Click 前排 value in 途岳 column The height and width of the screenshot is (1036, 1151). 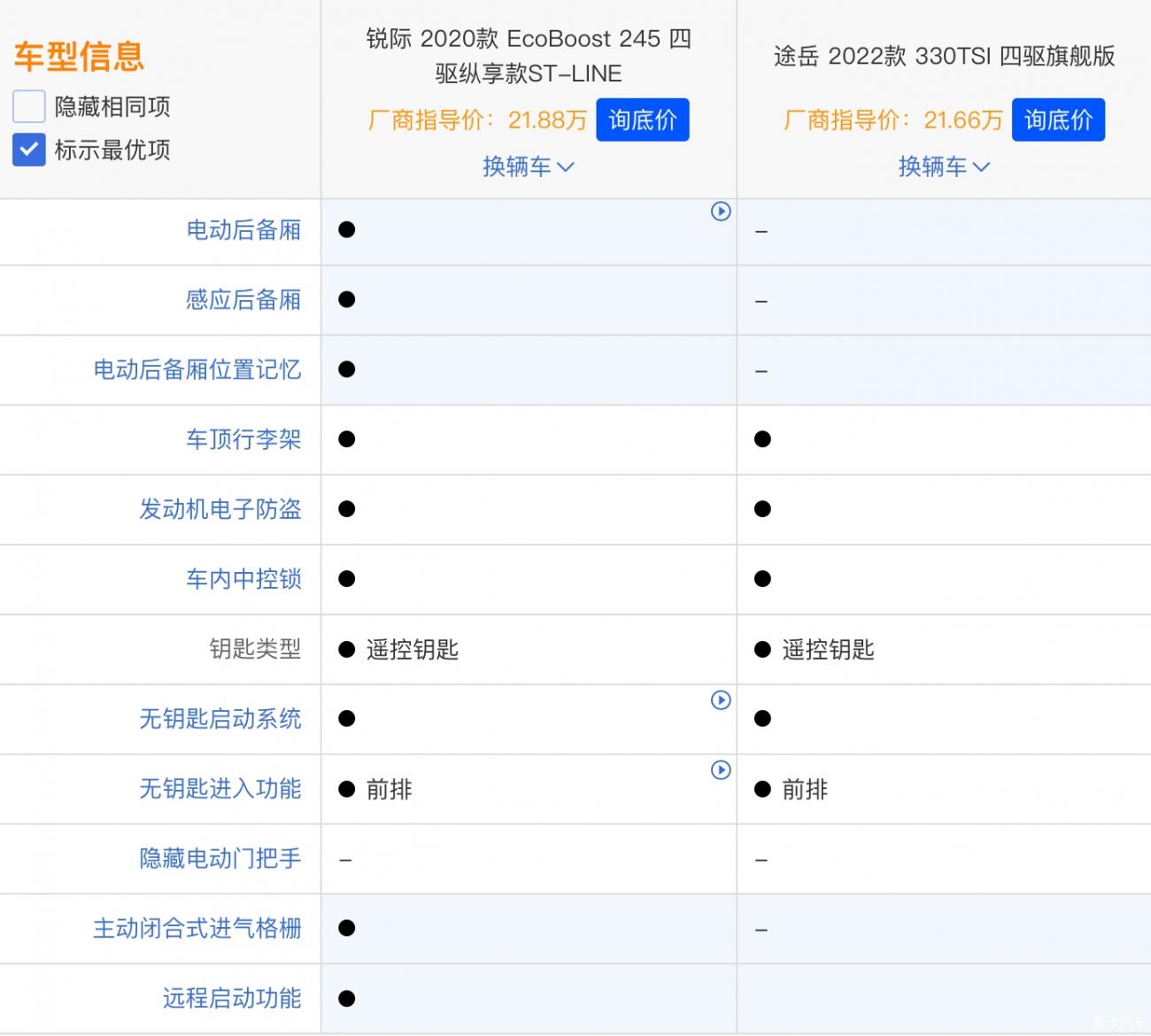[x=805, y=790]
